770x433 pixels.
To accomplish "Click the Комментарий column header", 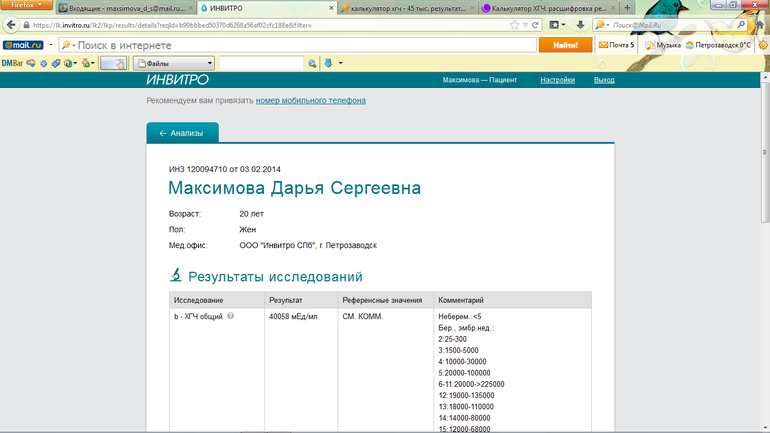I will coord(461,300).
